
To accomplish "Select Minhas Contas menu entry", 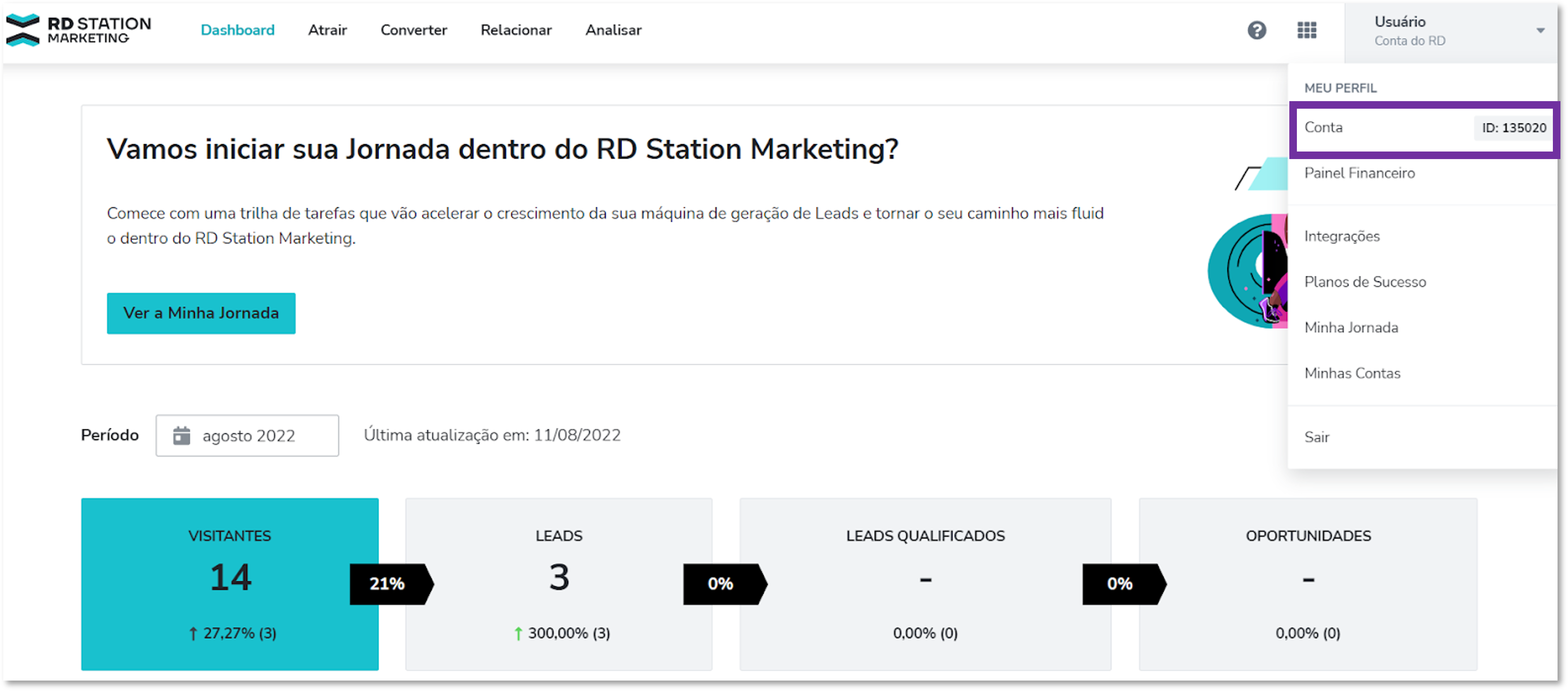I will tap(1352, 374).
